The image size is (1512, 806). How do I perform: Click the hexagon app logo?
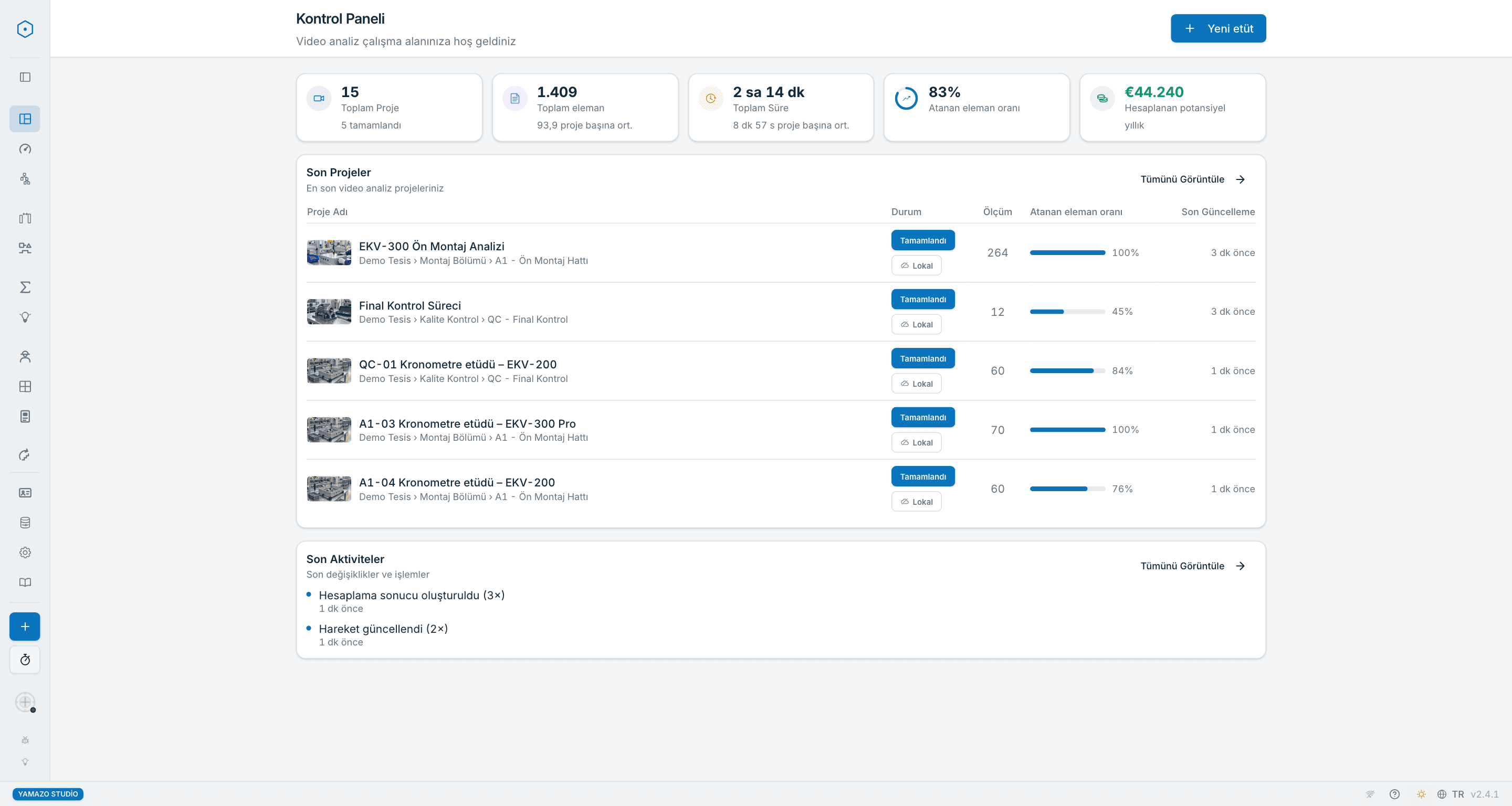[25, 29]
